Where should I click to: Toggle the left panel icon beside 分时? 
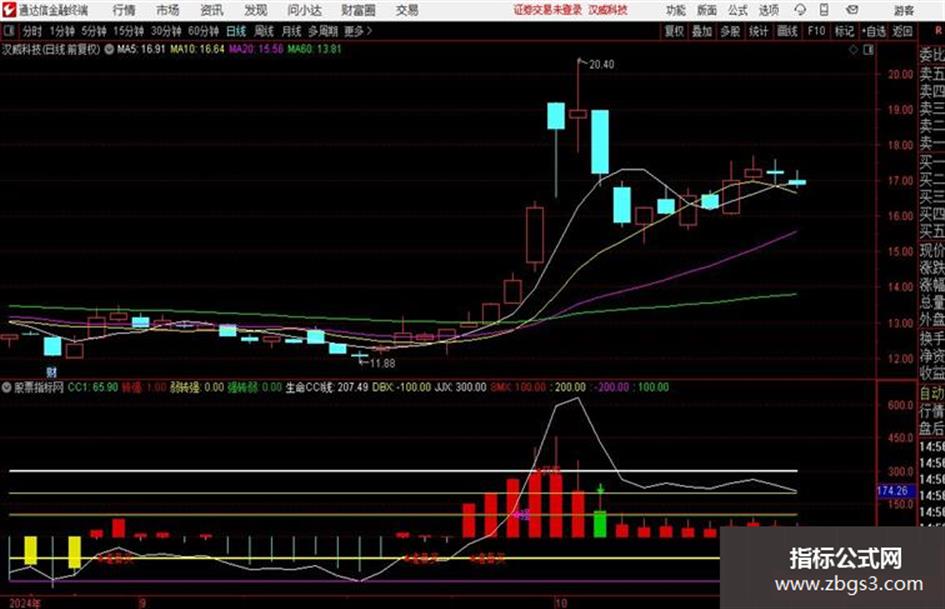coord(8,31)
